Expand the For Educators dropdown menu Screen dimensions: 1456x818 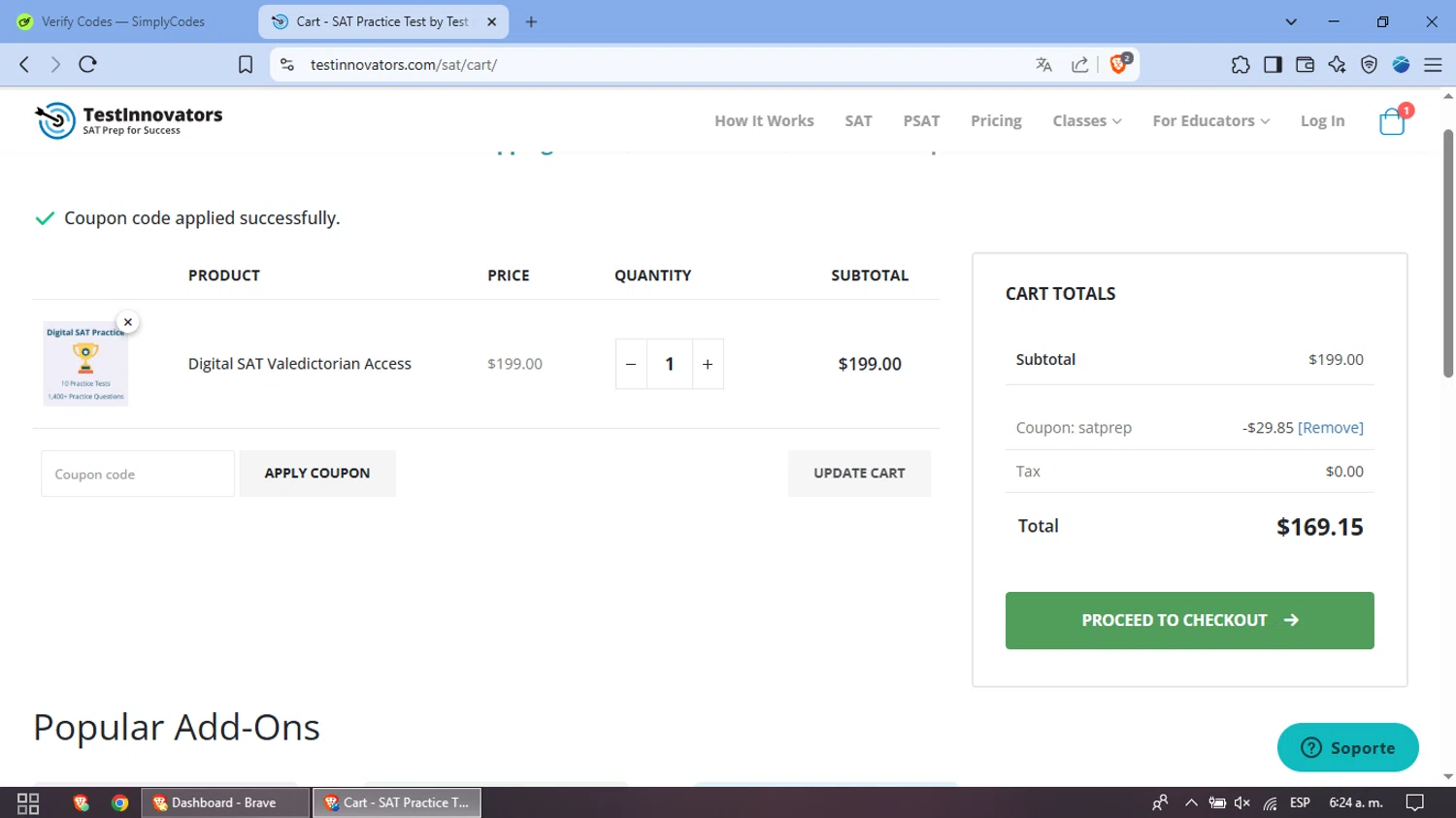[x=1211, y=121]
